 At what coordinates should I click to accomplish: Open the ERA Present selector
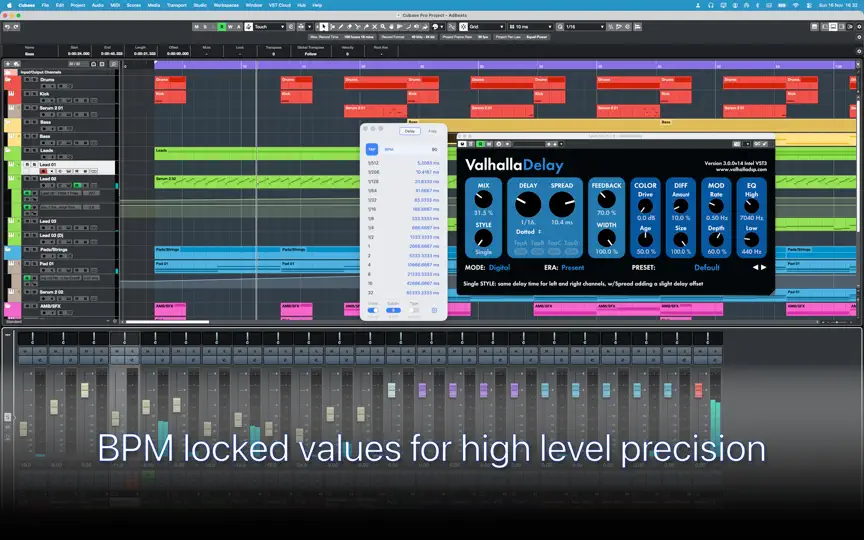pos(573,267)
